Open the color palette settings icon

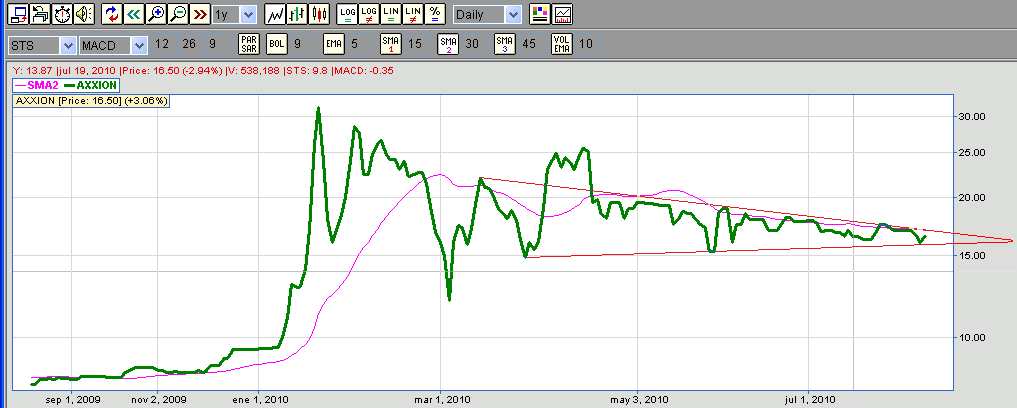pyautogui.click(x=540, y=15)
